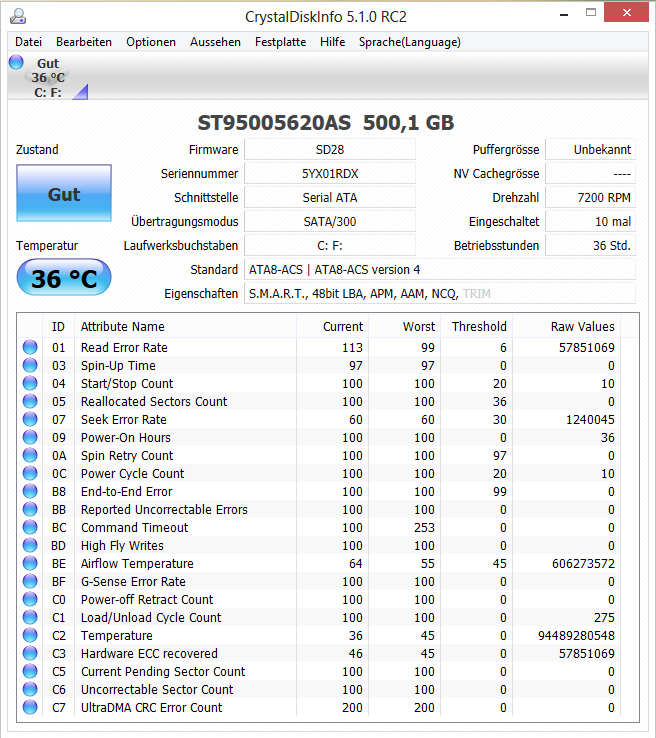Open the Datei menu
Image resolution: width=656 pixels, height=738 pixels.
click(28, 42)
